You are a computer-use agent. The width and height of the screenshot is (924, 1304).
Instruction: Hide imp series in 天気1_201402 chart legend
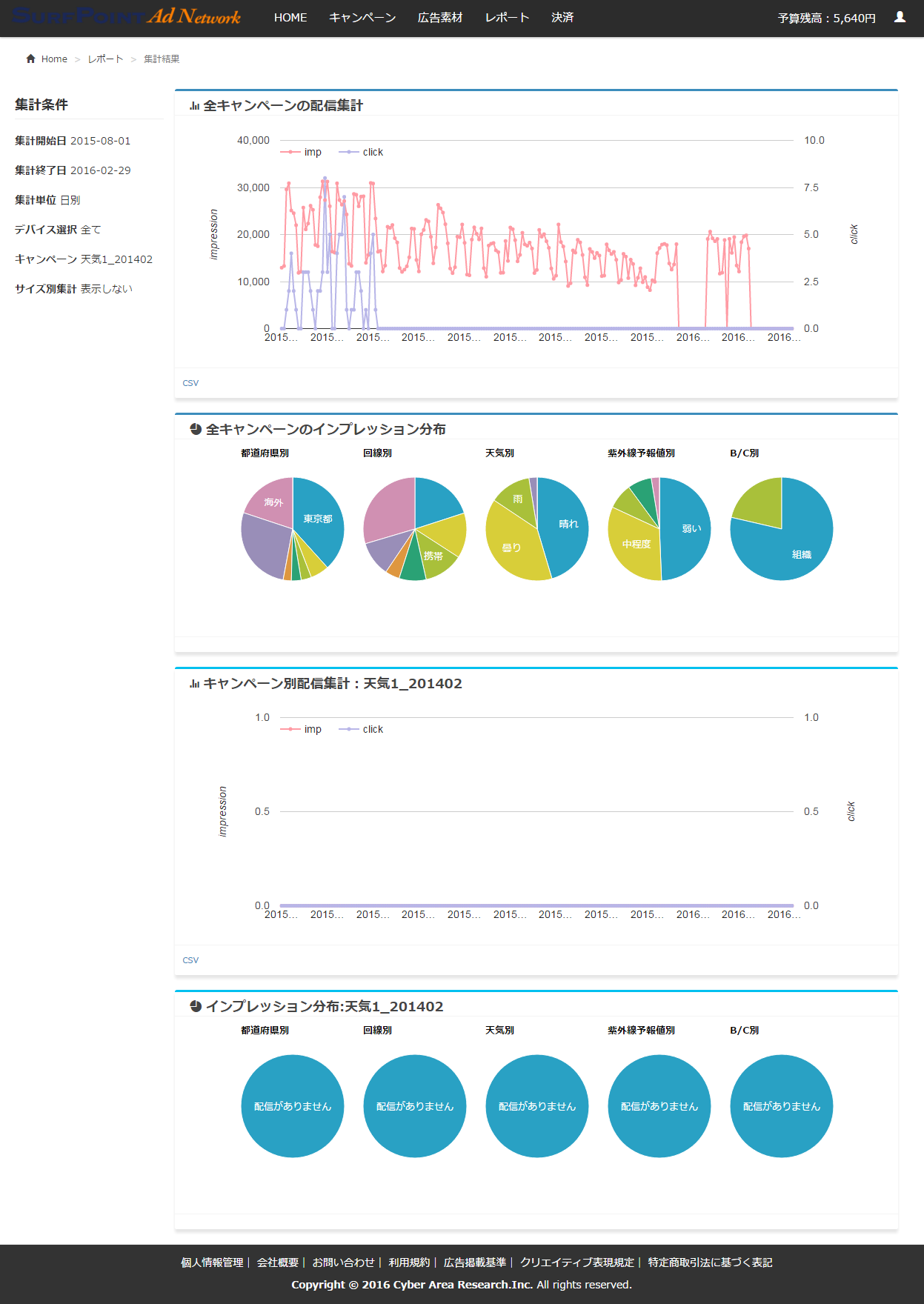point(302,730)
